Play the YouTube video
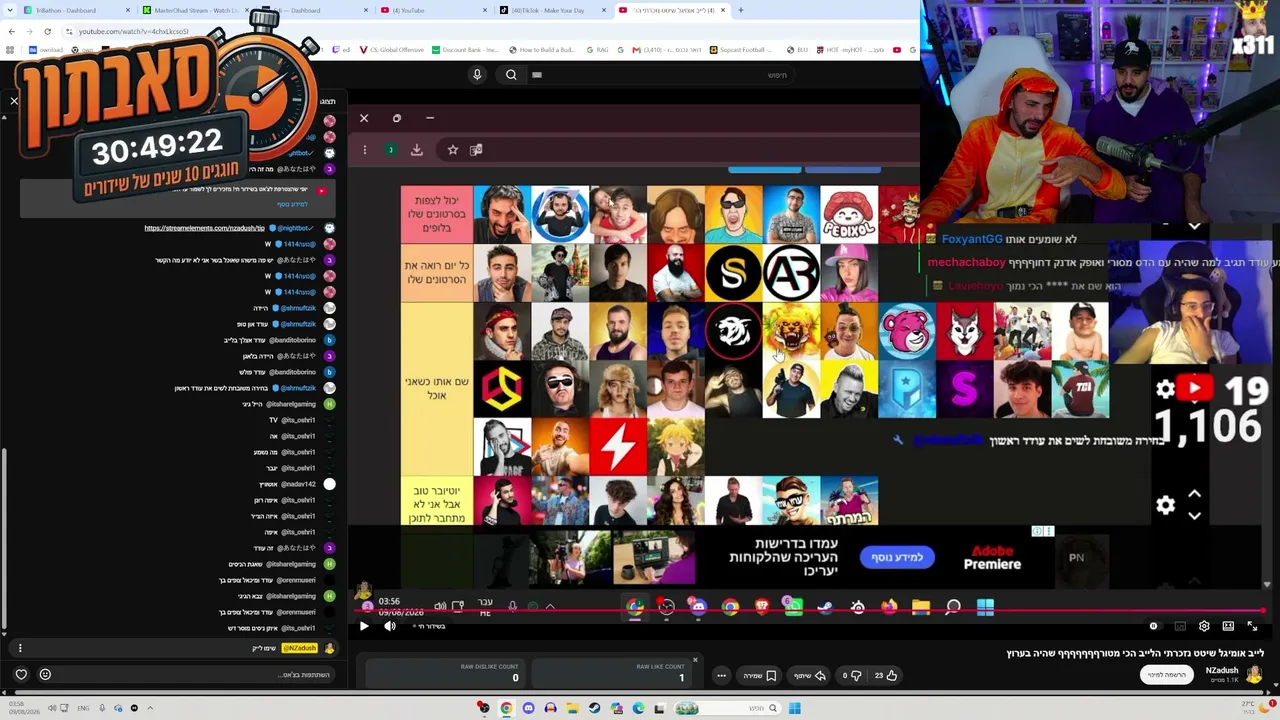 pyautogui.click(x=364, y=626)
